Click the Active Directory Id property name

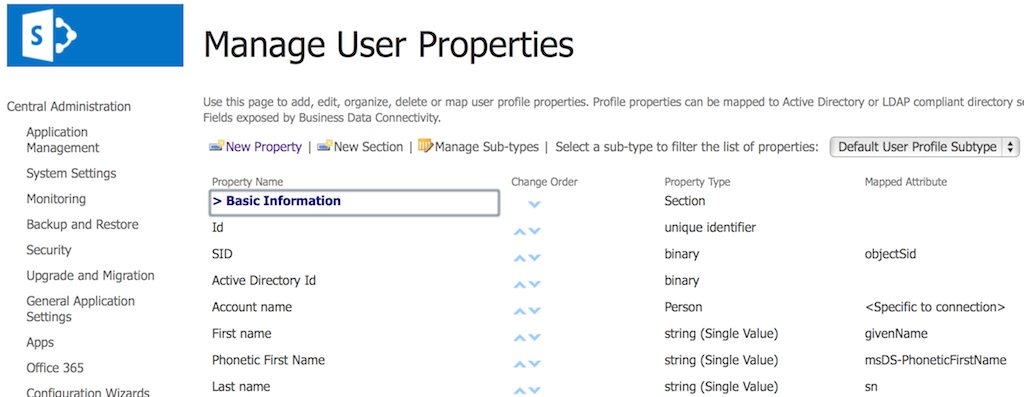264,281
